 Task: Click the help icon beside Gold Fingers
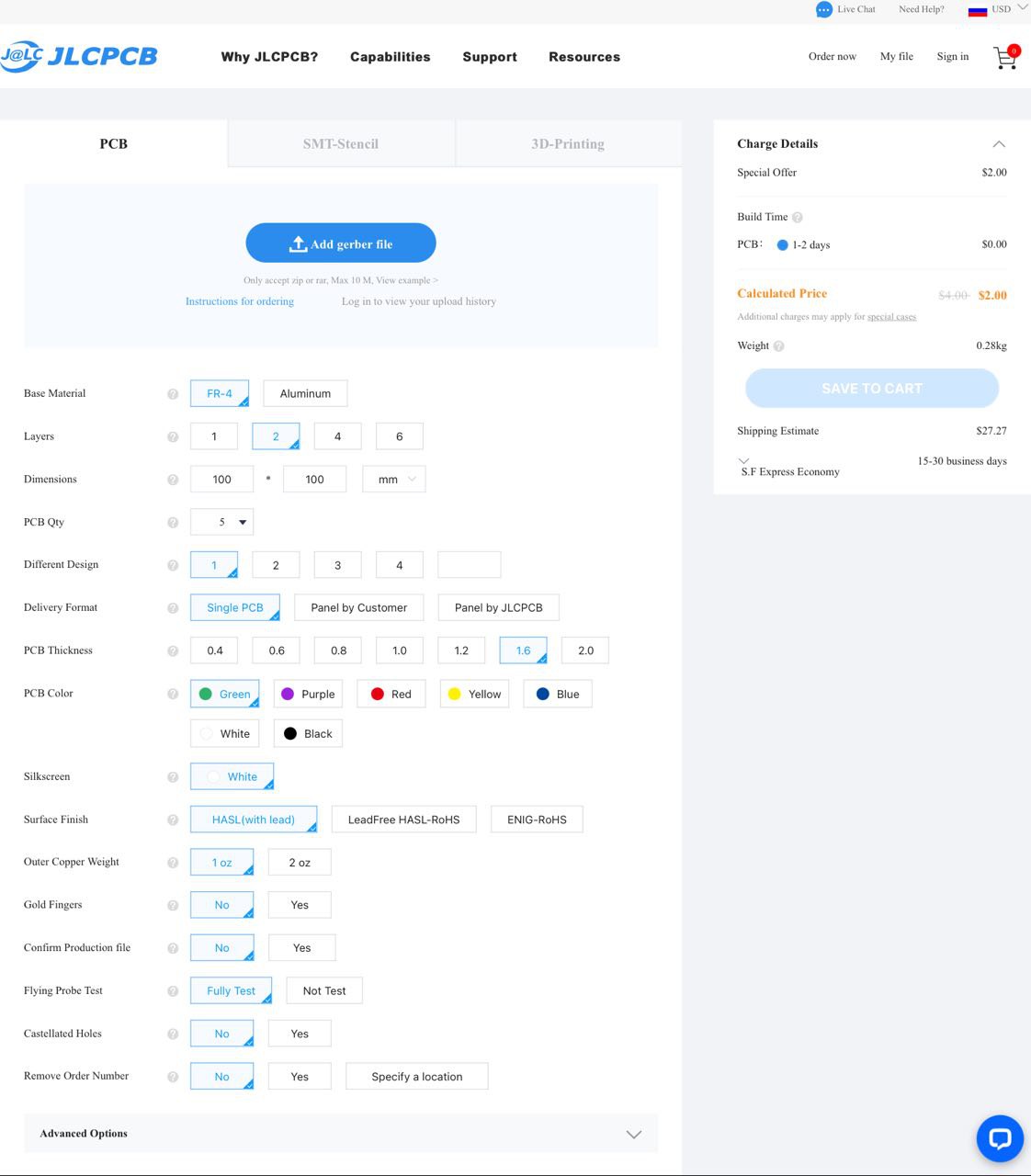(x=173, y=906)
